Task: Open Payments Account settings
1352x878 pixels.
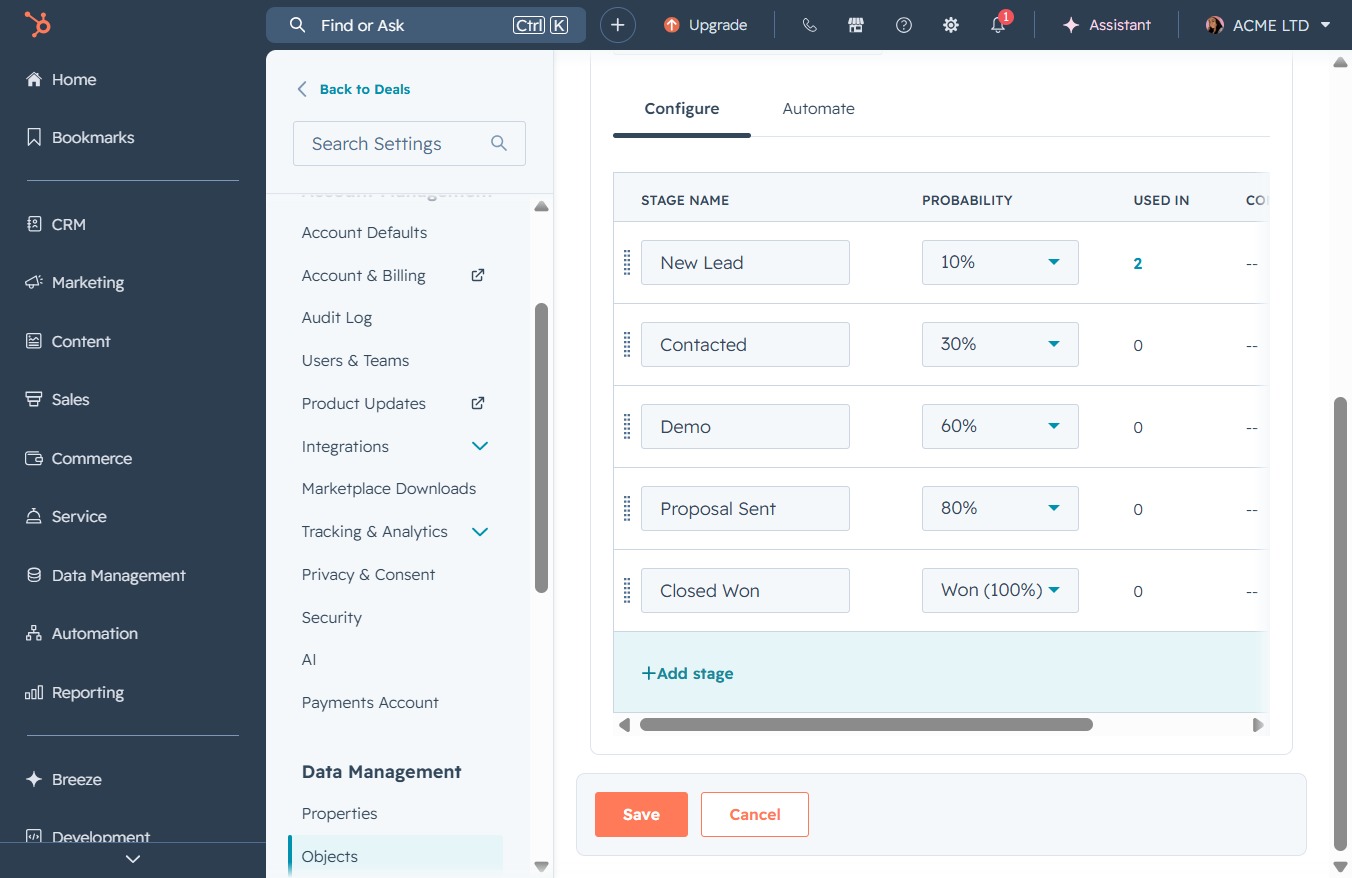Action: pyautogui.click(x=370, y=702)
